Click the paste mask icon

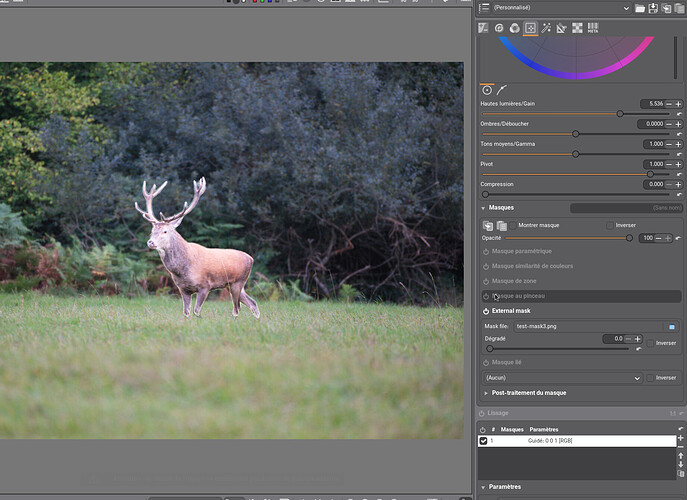pyautogui.click(x=500, y=226)
